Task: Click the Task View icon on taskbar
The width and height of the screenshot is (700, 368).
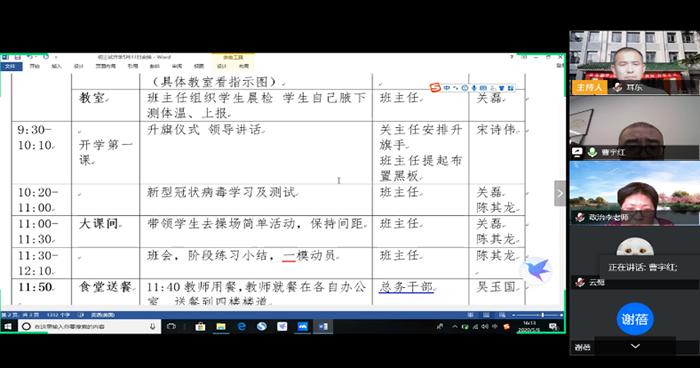Action: pos(171,326)
